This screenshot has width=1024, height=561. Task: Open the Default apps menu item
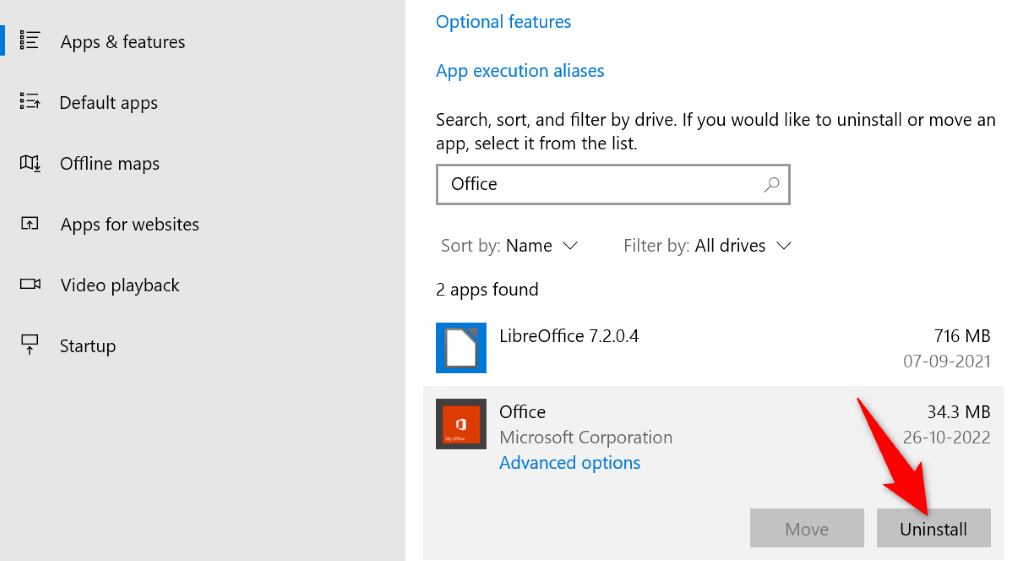tap(108, 103)
